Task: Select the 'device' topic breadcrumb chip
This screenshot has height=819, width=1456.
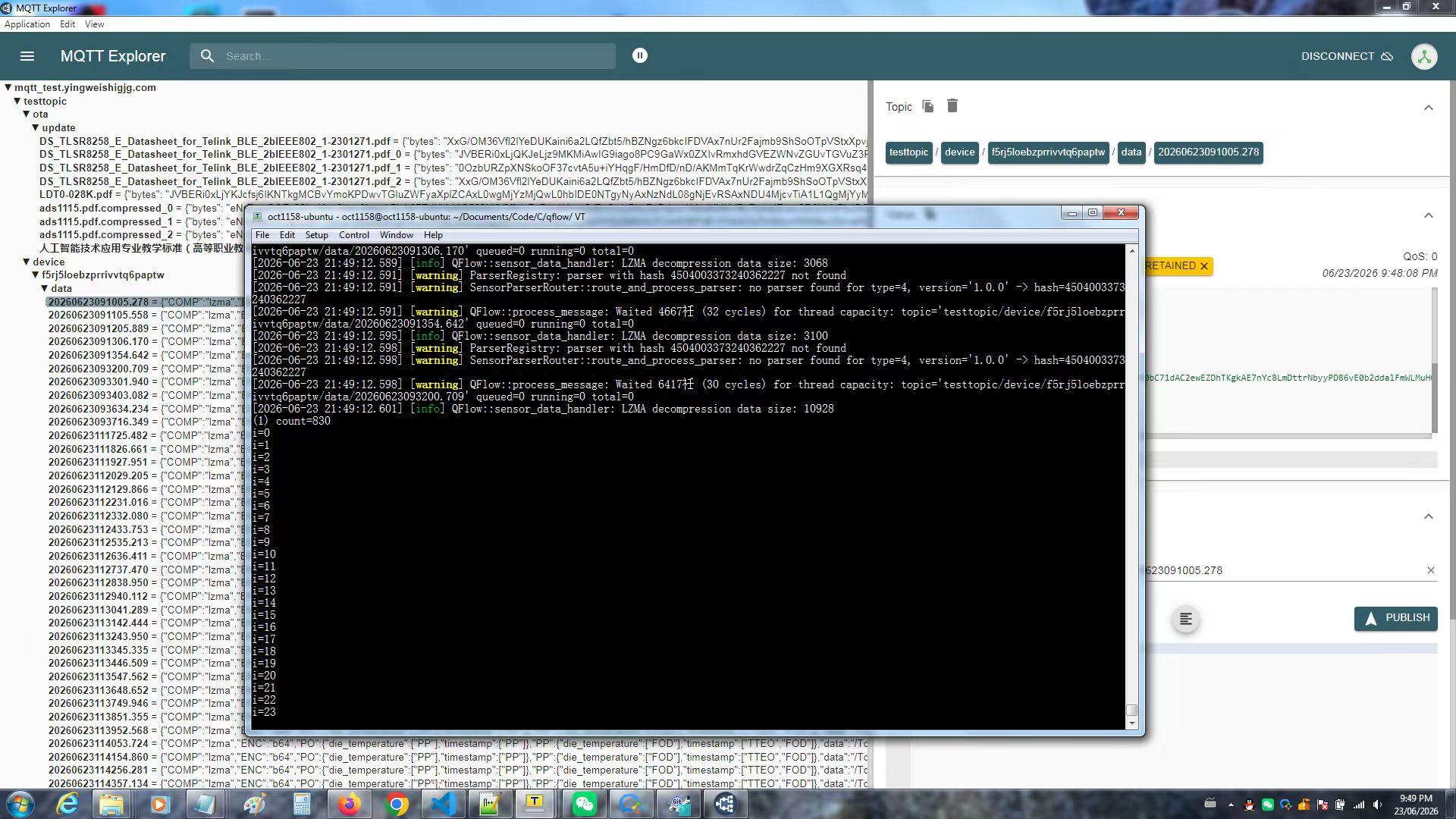Action: (x=959, y=152)
